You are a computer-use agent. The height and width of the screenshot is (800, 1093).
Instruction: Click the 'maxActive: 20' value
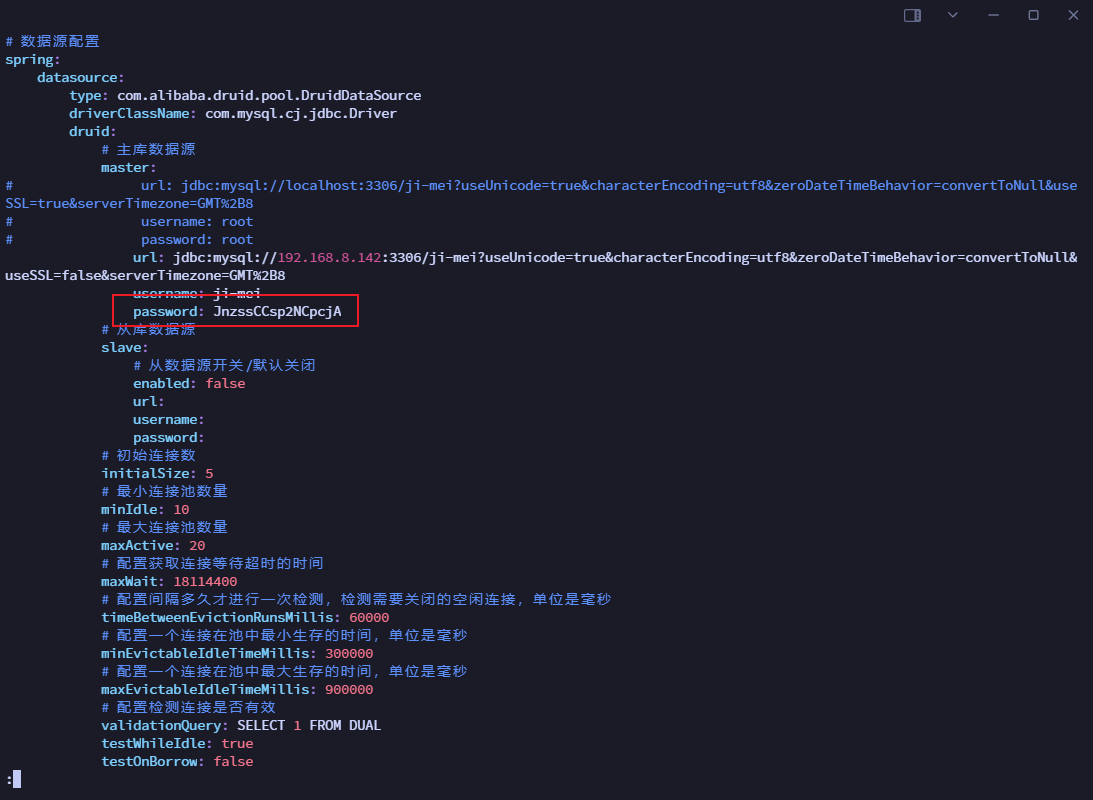coord(197,546)
